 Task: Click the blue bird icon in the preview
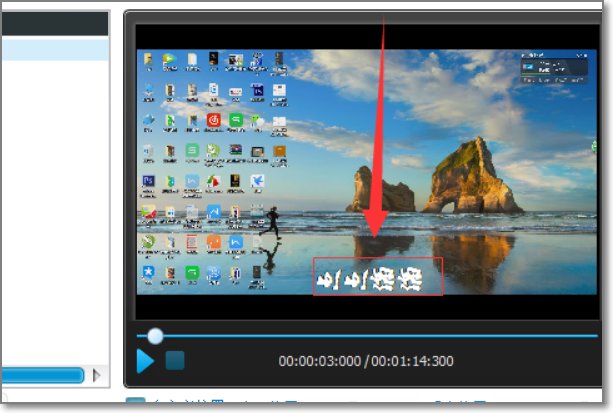pos(257,181)
